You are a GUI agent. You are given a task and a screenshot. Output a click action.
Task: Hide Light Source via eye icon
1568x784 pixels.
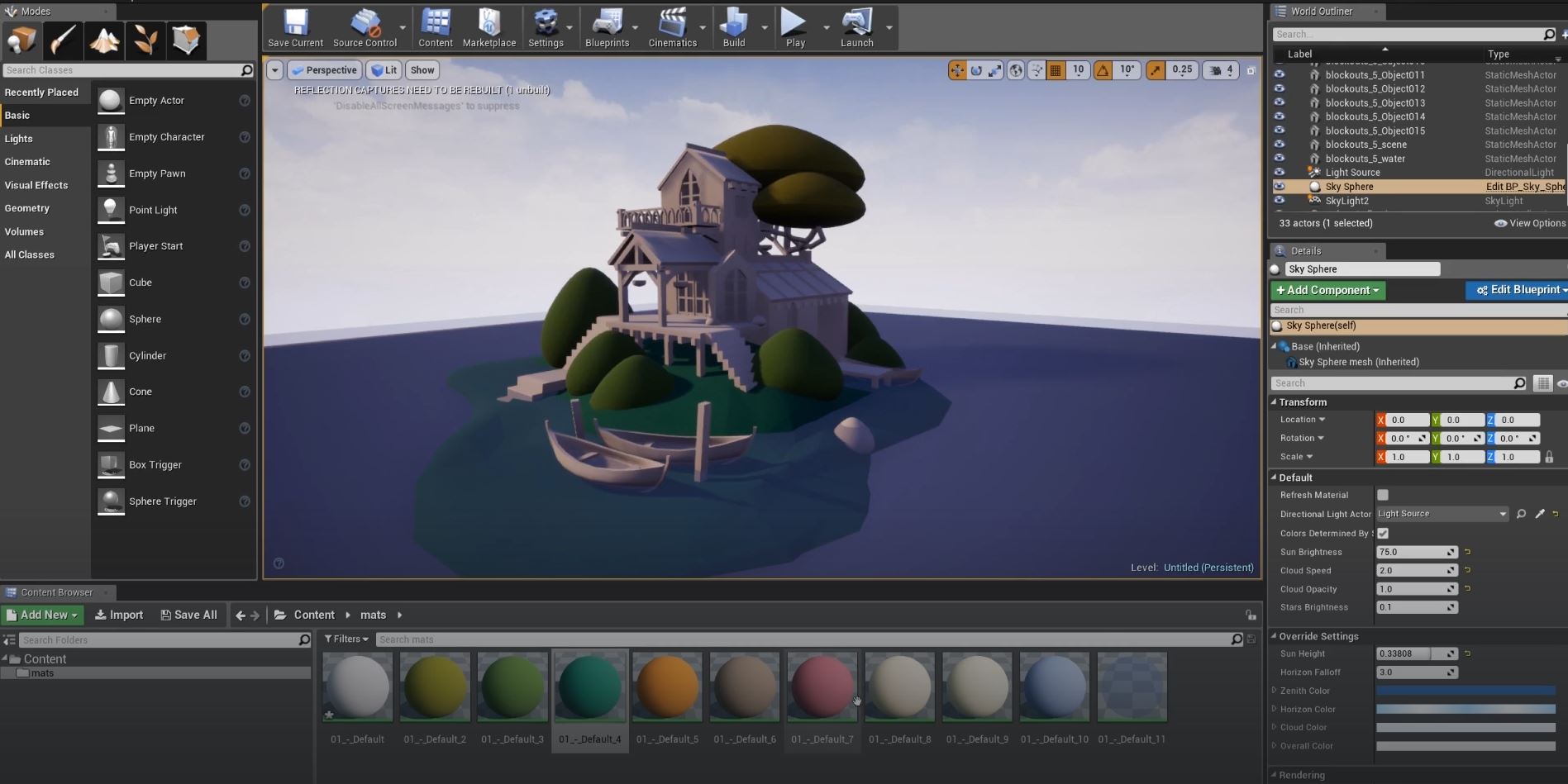point(1280,172)
